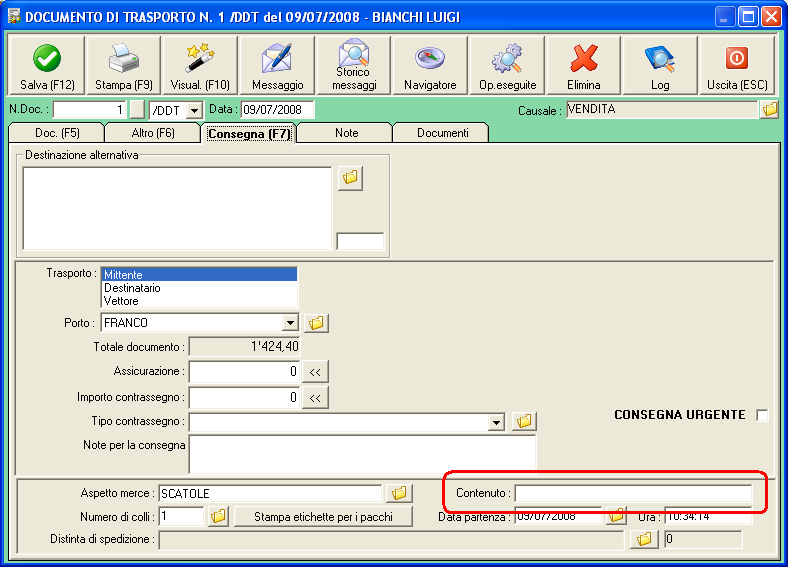Image resolution: width=788 pixels, height=567 pixels.
Task: Open Storico messaggi history
Action: coord(354,65)
